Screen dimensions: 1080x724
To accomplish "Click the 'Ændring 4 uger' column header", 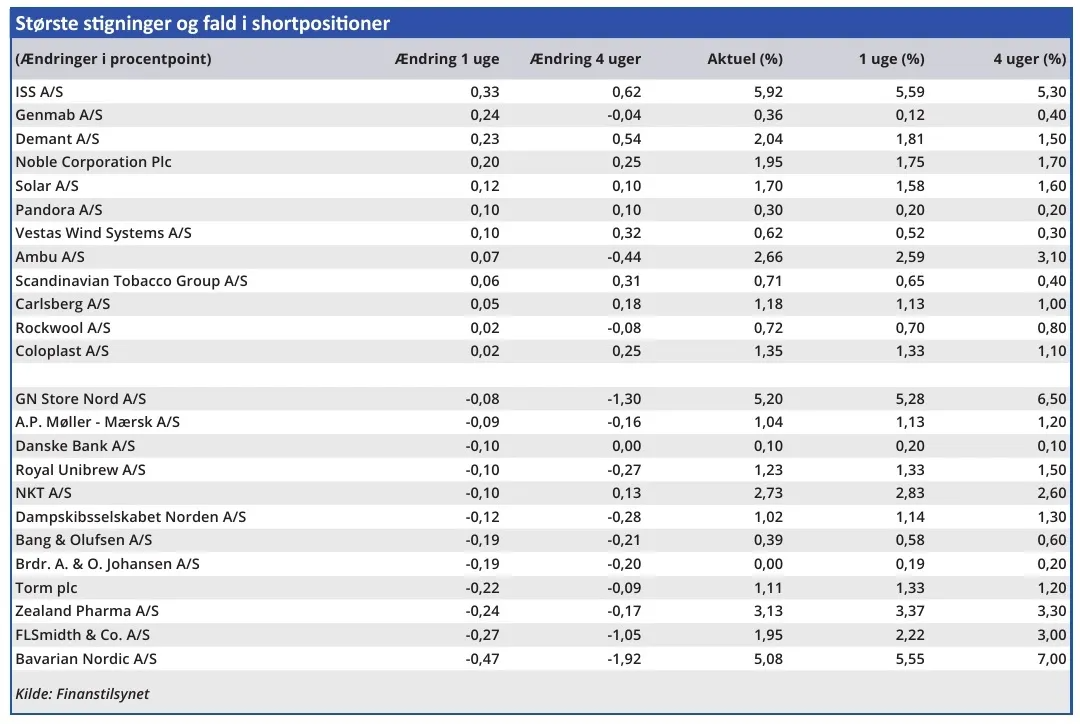I will pos(585,59).
